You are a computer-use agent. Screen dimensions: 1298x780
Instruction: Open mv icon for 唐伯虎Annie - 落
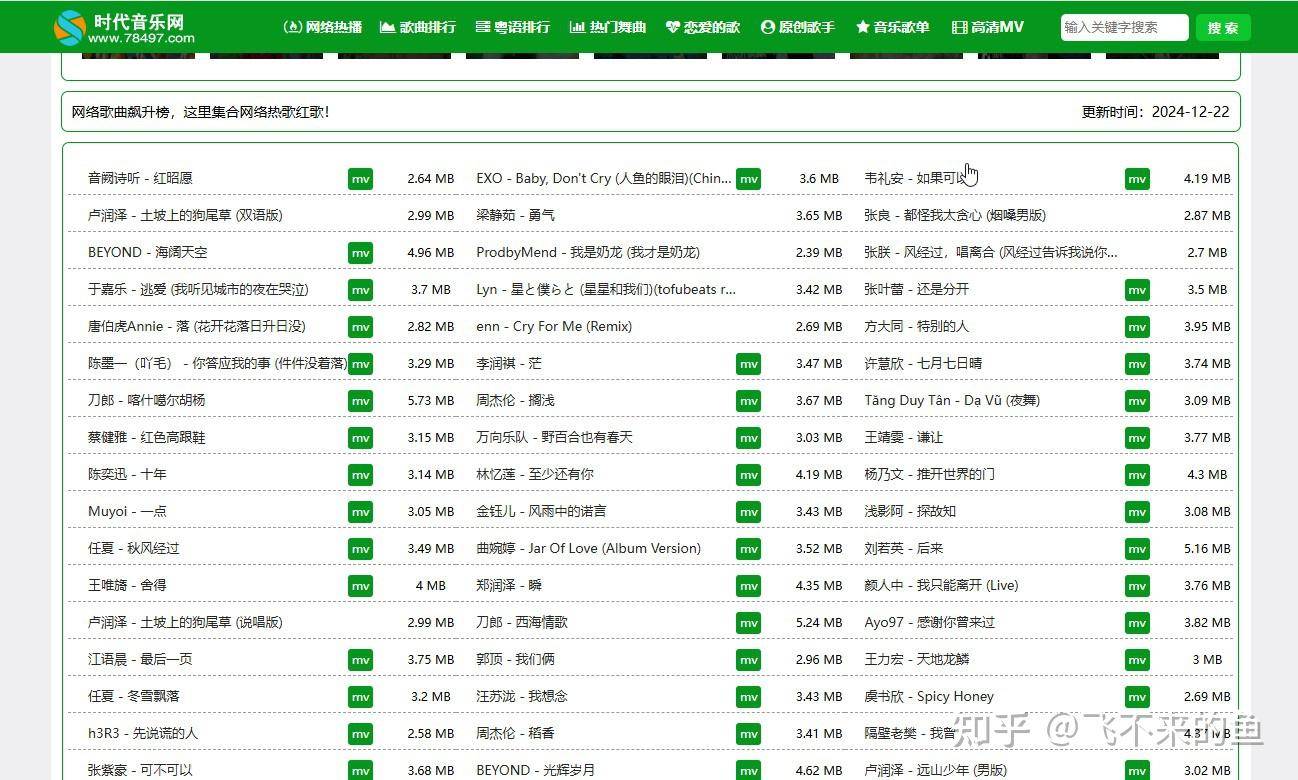tap(360, 327)
